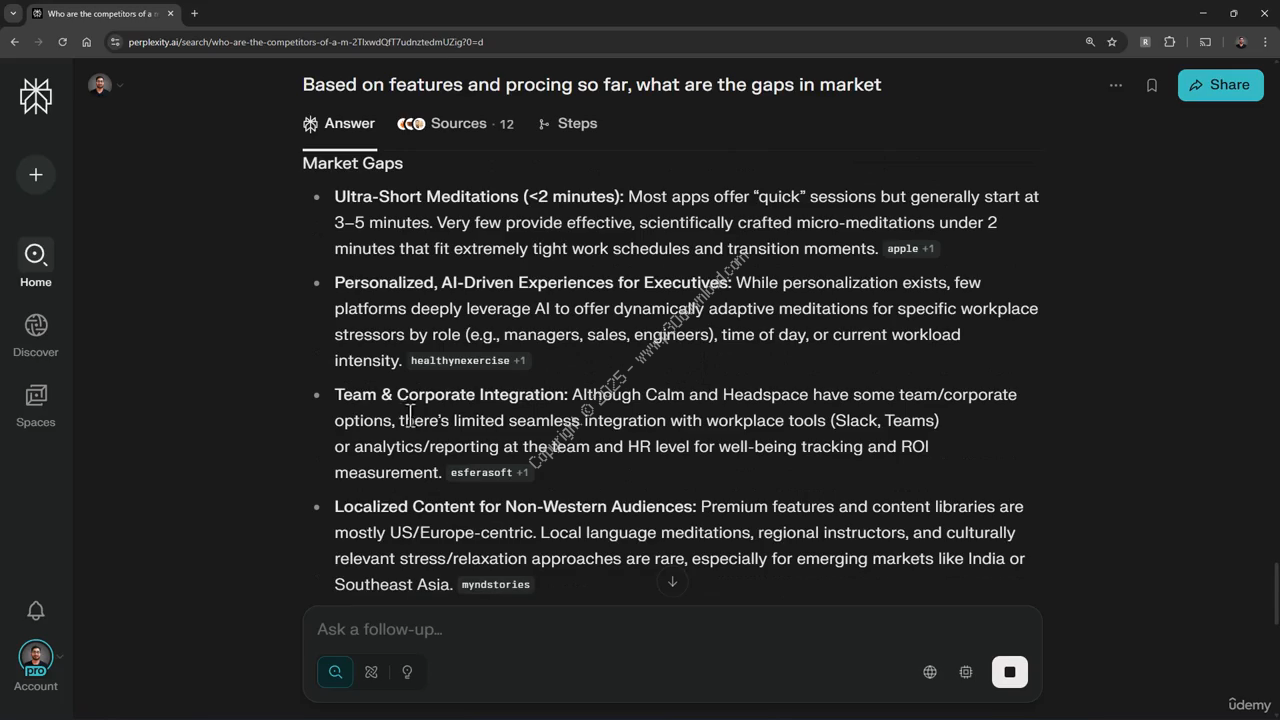The height and width of the screenshot is (720, 1280).
Task: Open the notifications bell
Action: tap(36, 610)
